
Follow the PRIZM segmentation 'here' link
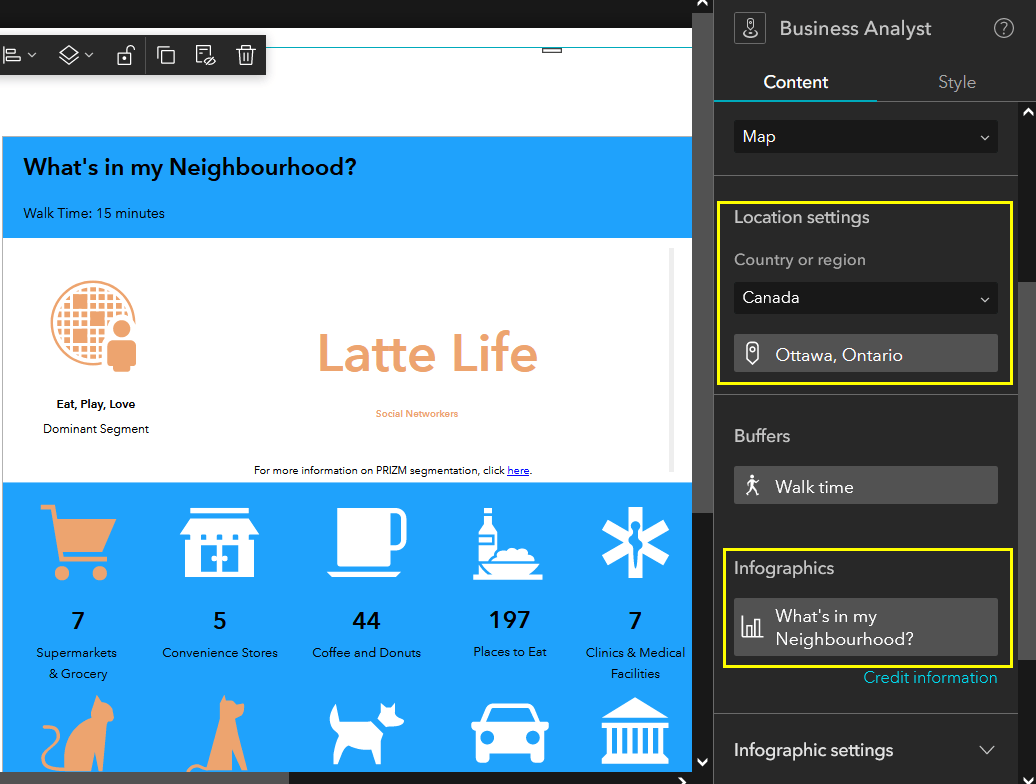pyautogui.click(x=518, y=471)
